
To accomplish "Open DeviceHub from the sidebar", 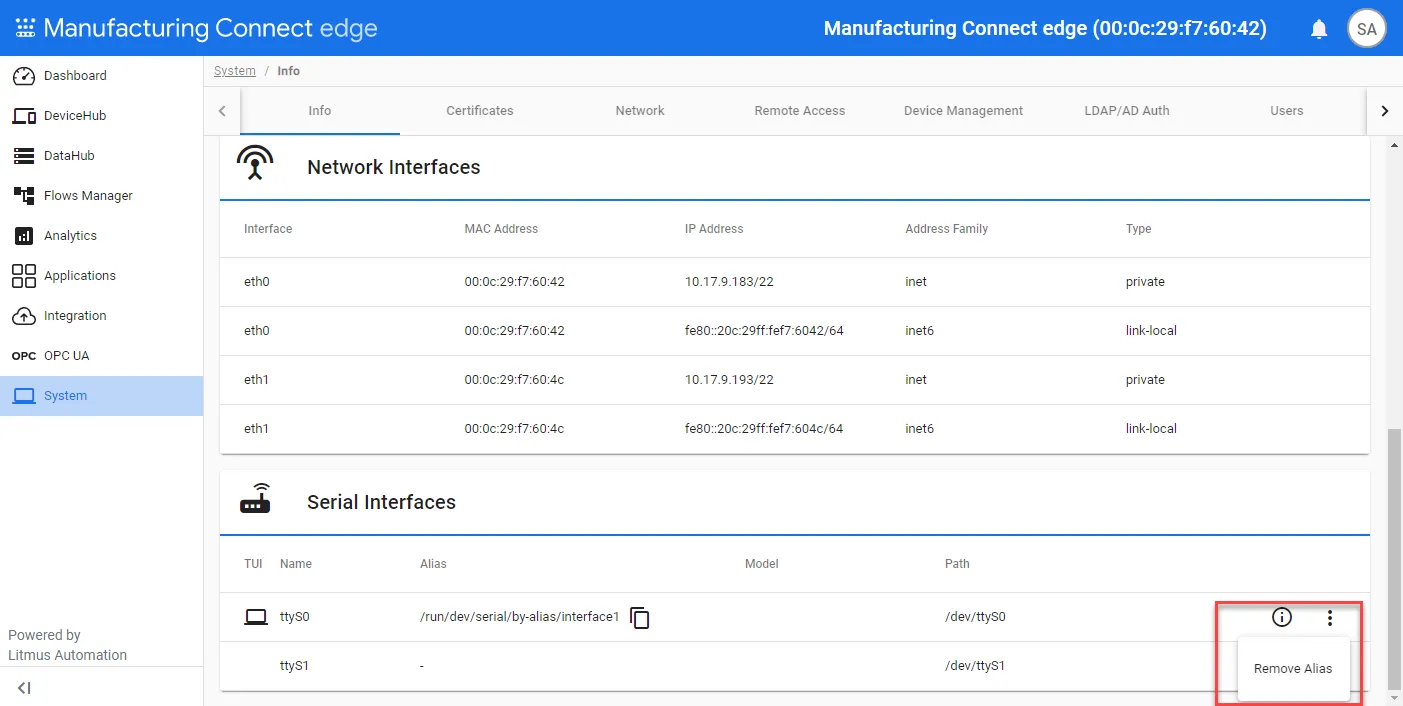I will point(101,116).
